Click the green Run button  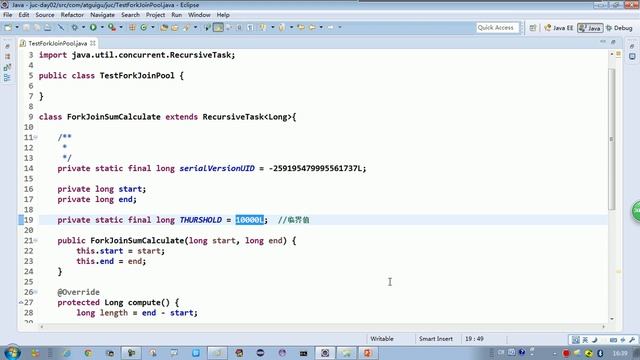tap(93, 27)
